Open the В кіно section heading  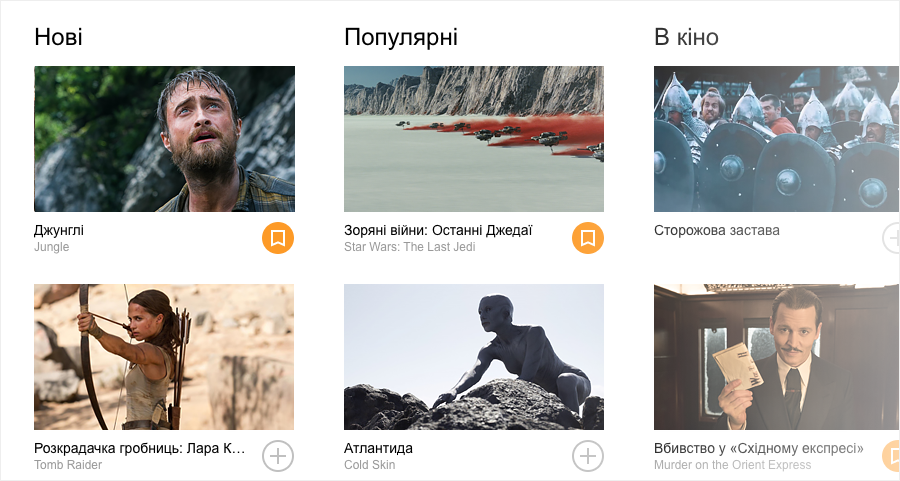[x=686, y=37]
